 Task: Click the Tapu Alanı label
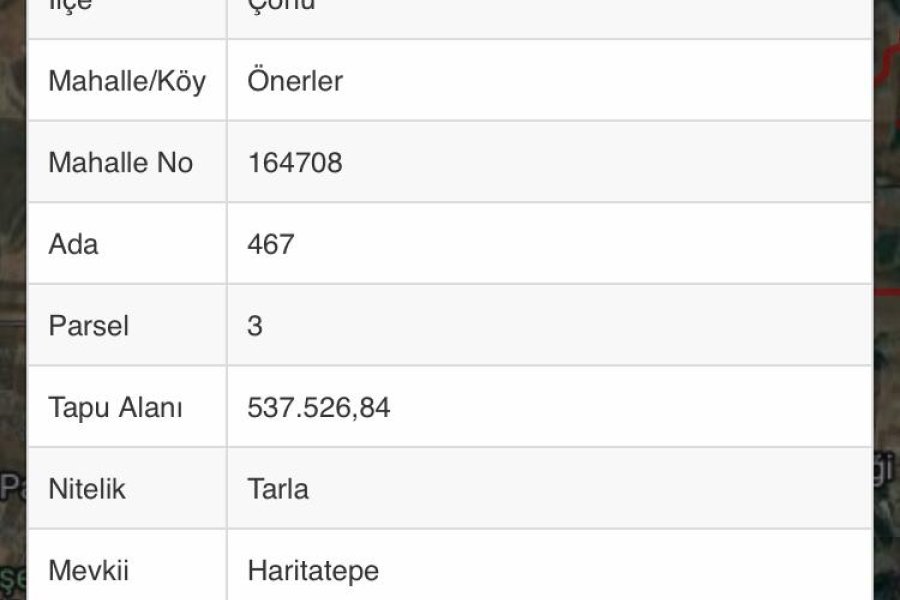click(x=115, y=407)
